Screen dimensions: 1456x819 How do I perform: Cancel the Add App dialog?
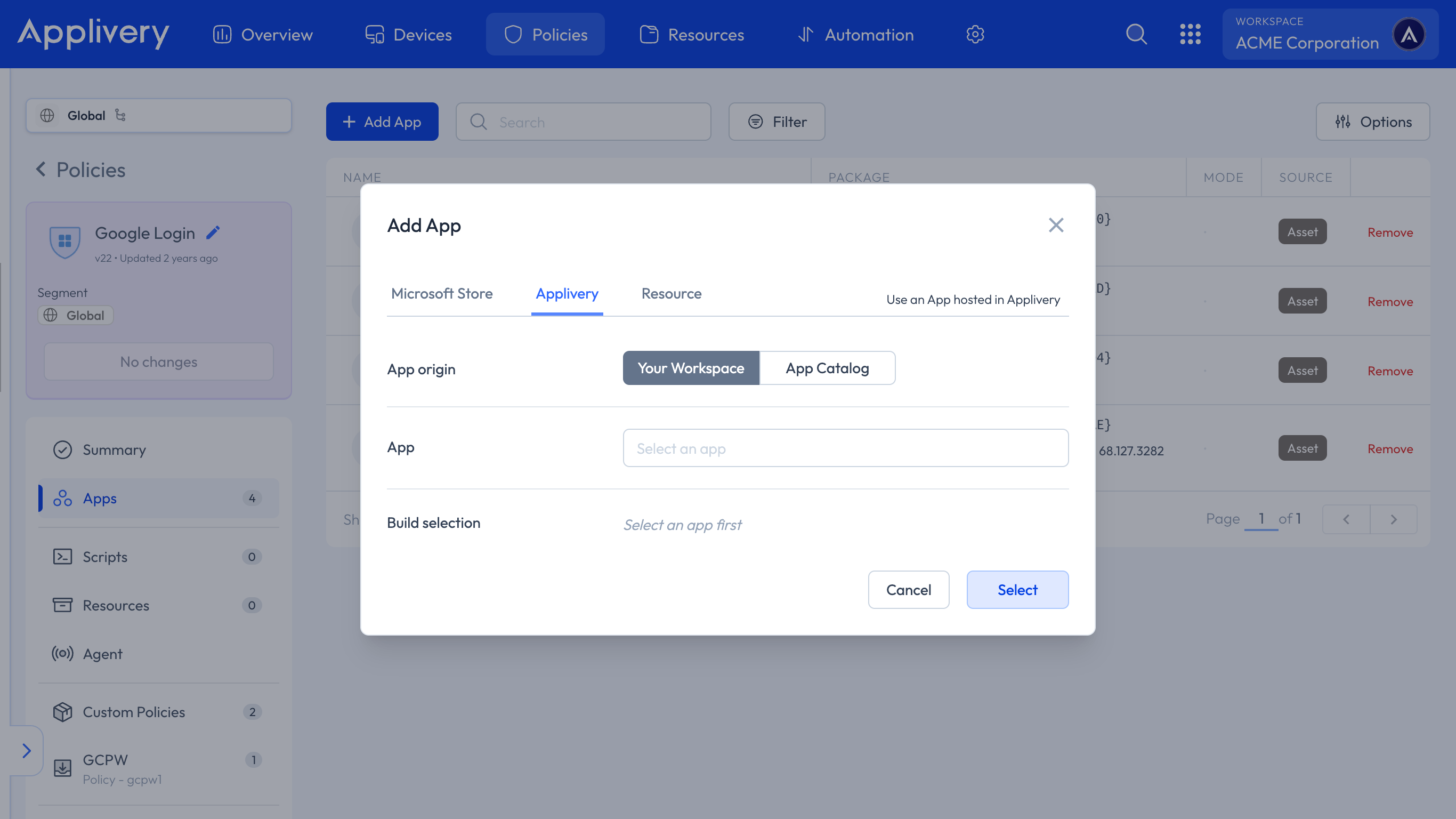pos(908,589)
